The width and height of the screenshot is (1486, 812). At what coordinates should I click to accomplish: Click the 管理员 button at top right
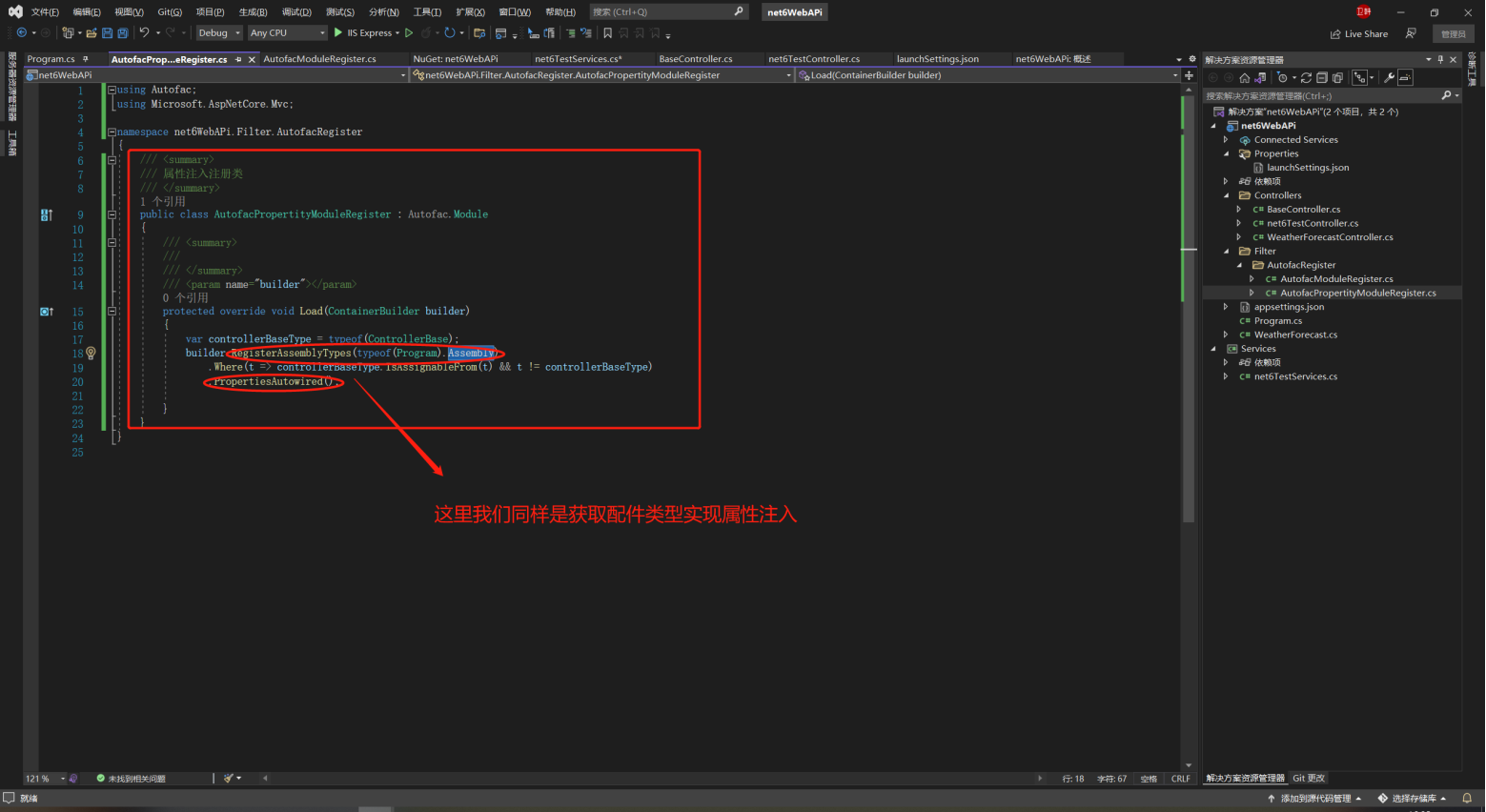(x=1454, y=33)
